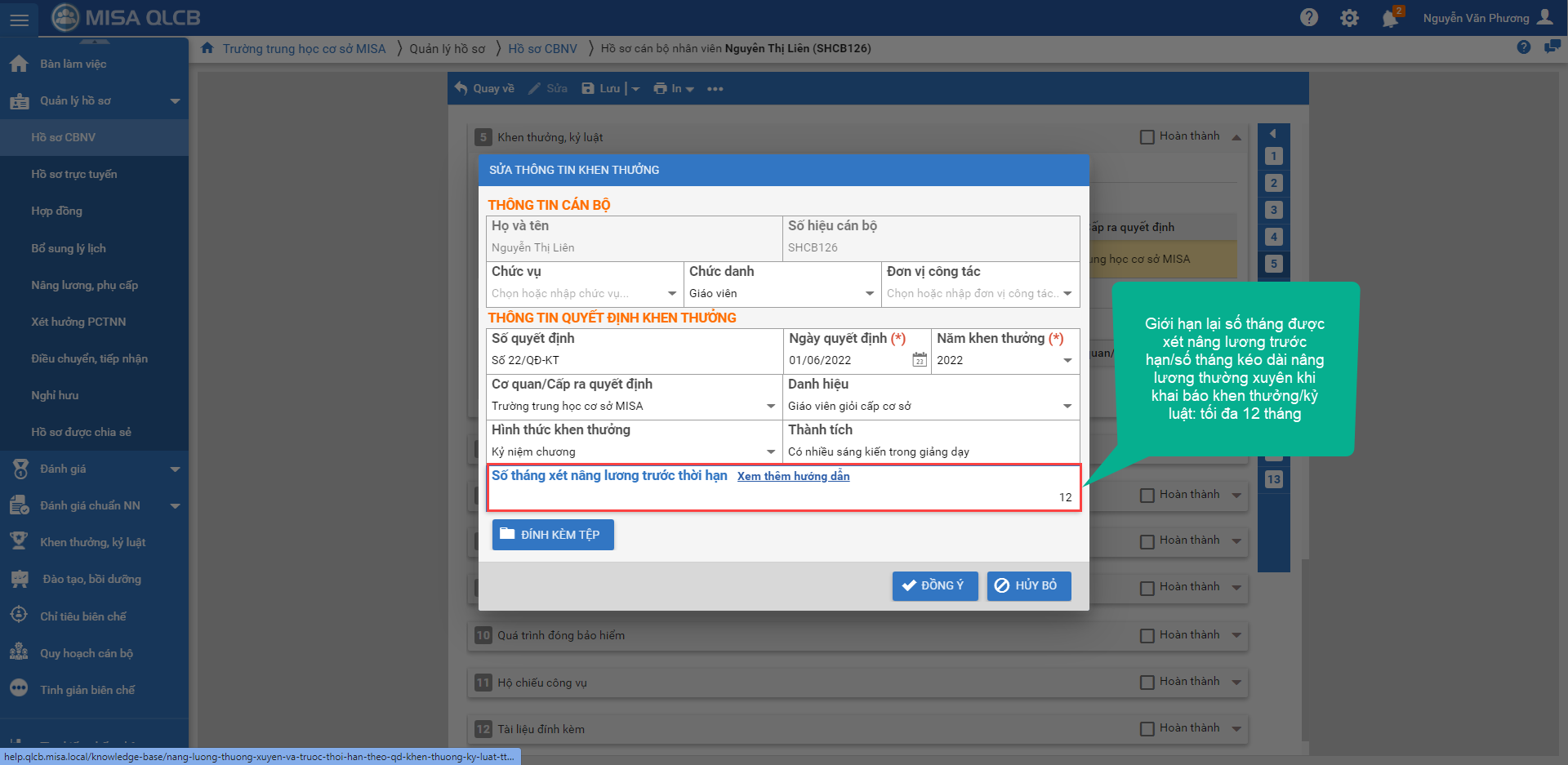The image size is (1568, 765).
Task: Open the date picker calendar icon
Action: point(919,360)
